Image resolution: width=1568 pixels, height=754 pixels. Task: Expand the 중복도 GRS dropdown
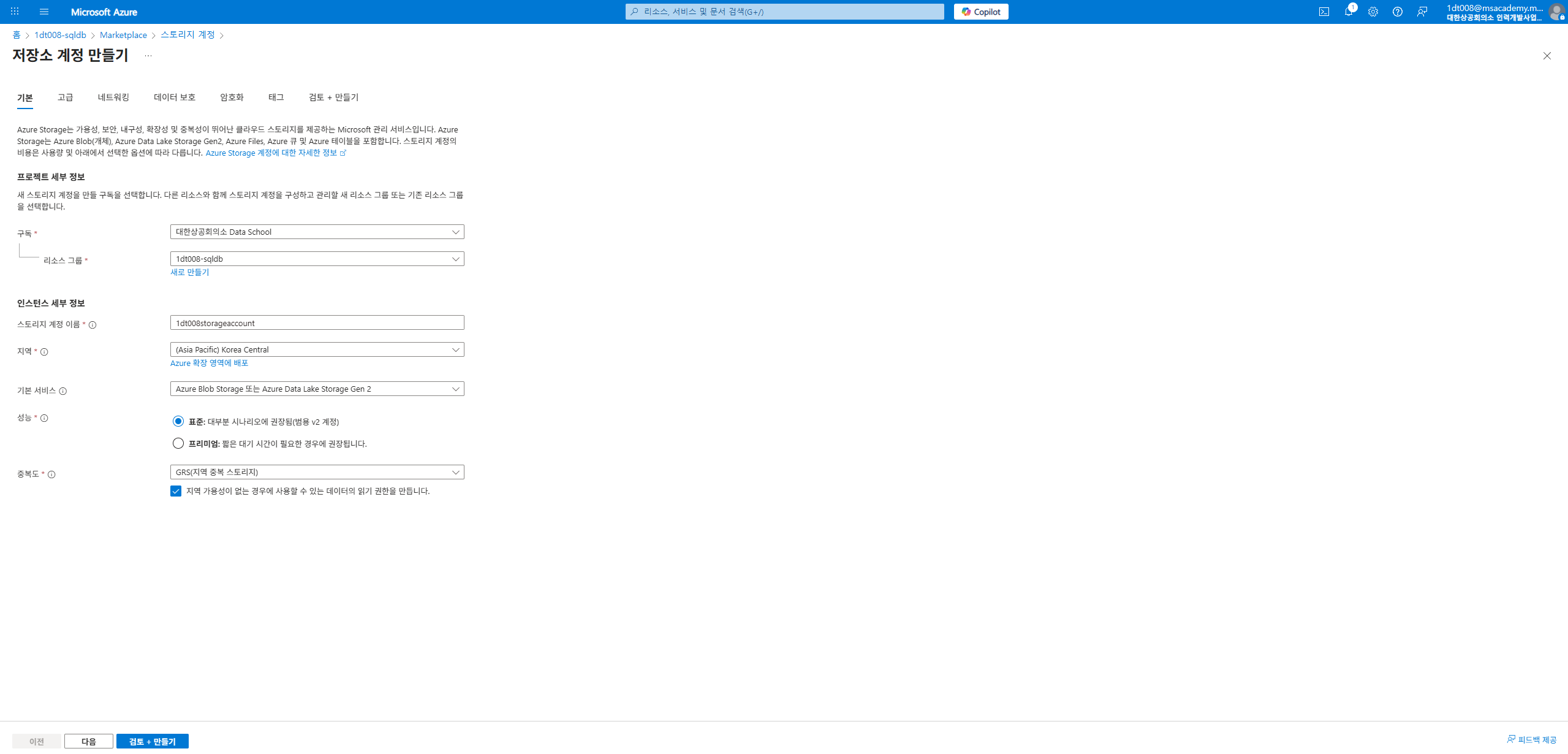click(x=317, y=472)
